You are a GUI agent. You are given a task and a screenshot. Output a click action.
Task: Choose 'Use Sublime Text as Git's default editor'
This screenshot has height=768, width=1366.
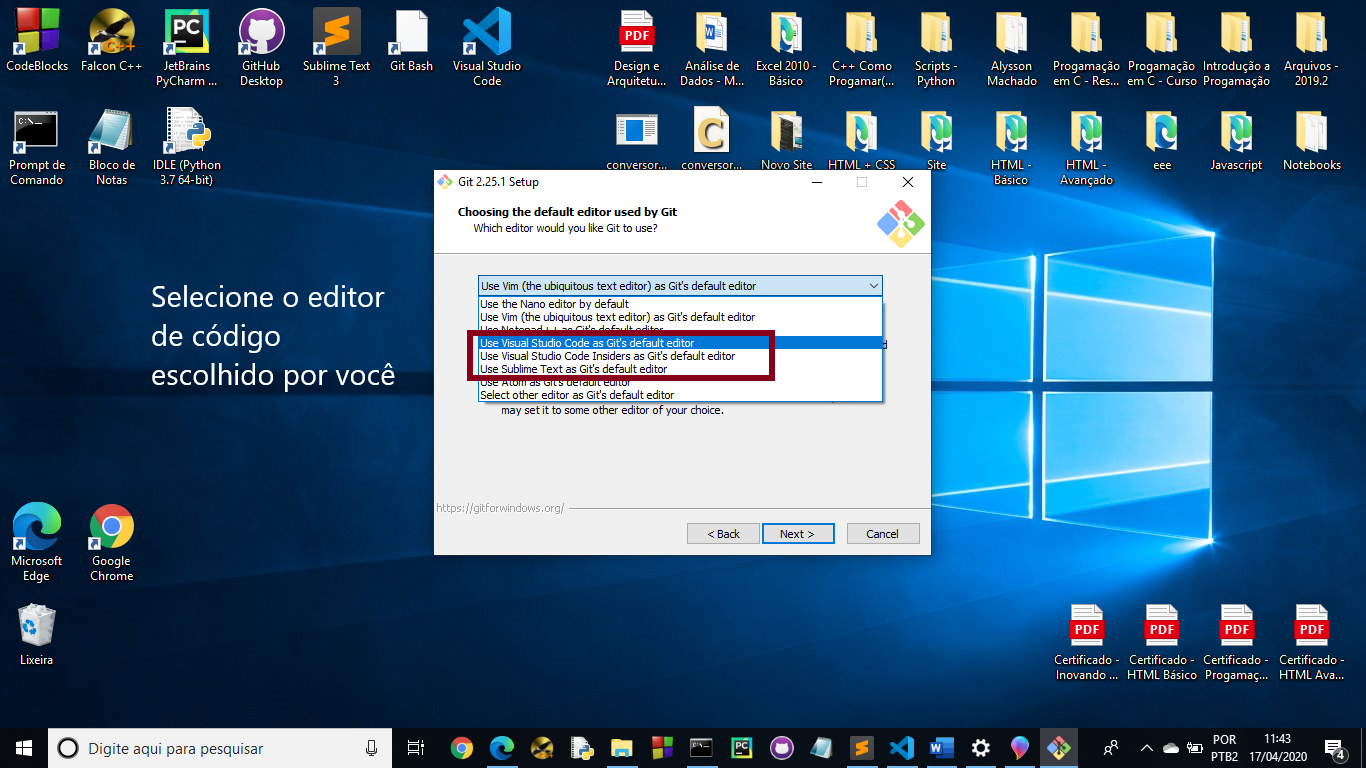click(680, 369)
